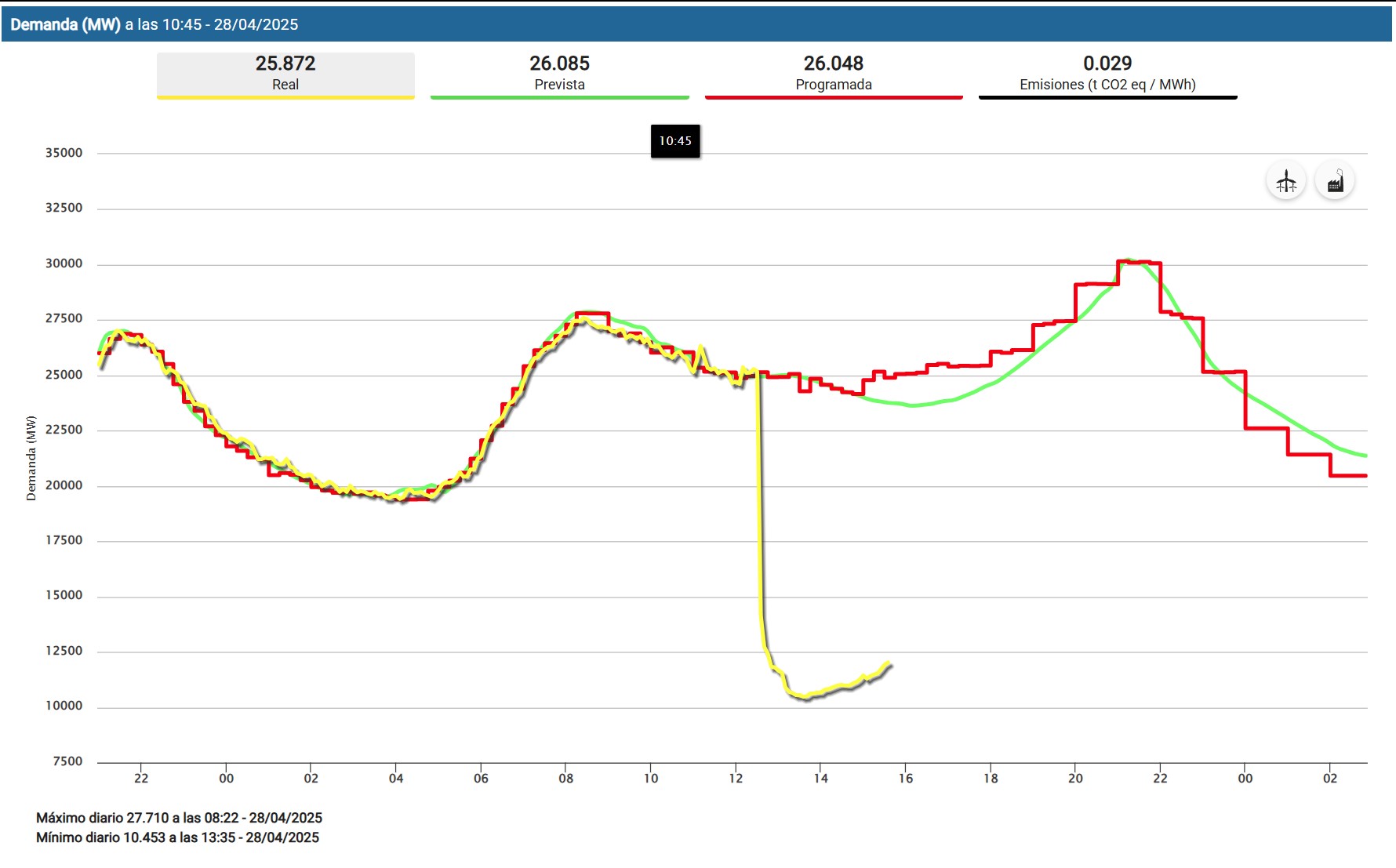Click the 26.085 forecast value
The height and width of the screenshot is (868, 1396).
point(559,63)
